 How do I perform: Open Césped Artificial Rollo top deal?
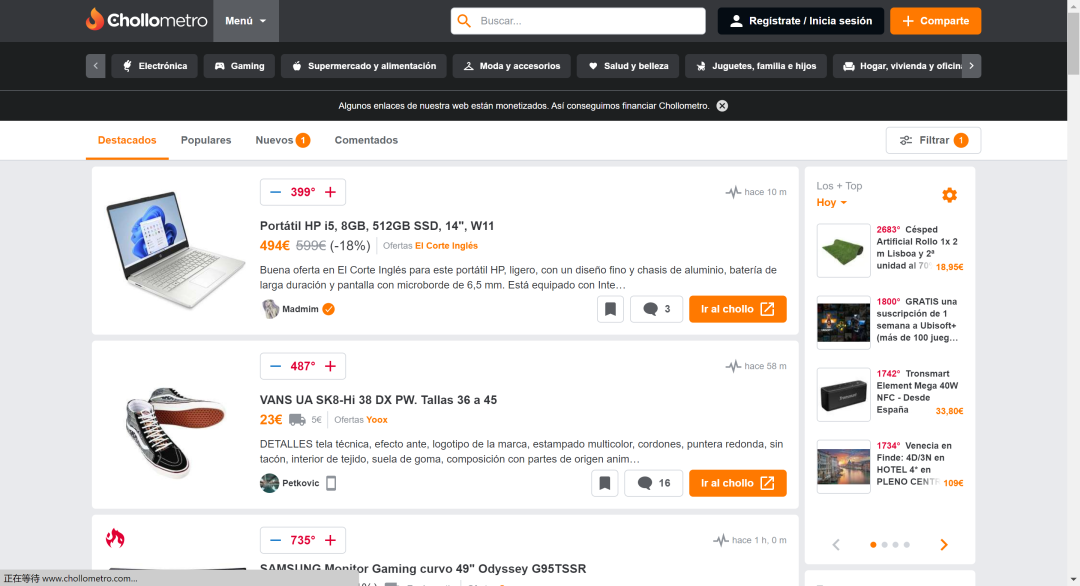pyautogui.click(x=917, y=248)
